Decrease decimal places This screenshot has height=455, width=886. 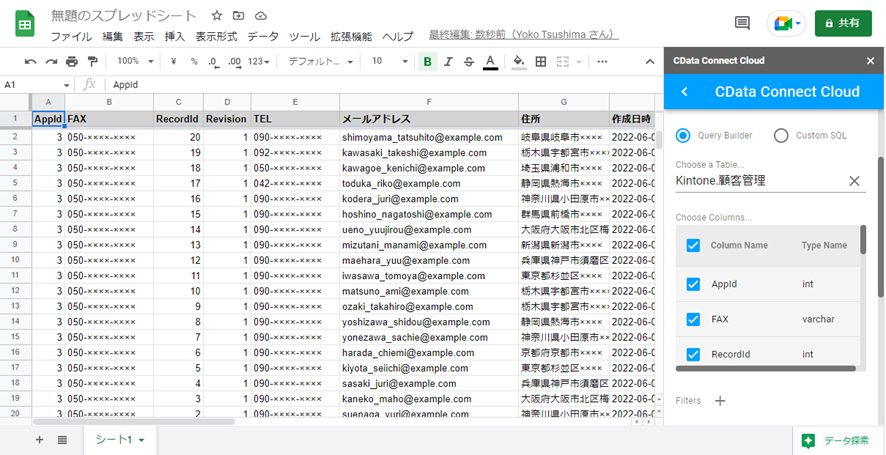click(x=212, y=62)
